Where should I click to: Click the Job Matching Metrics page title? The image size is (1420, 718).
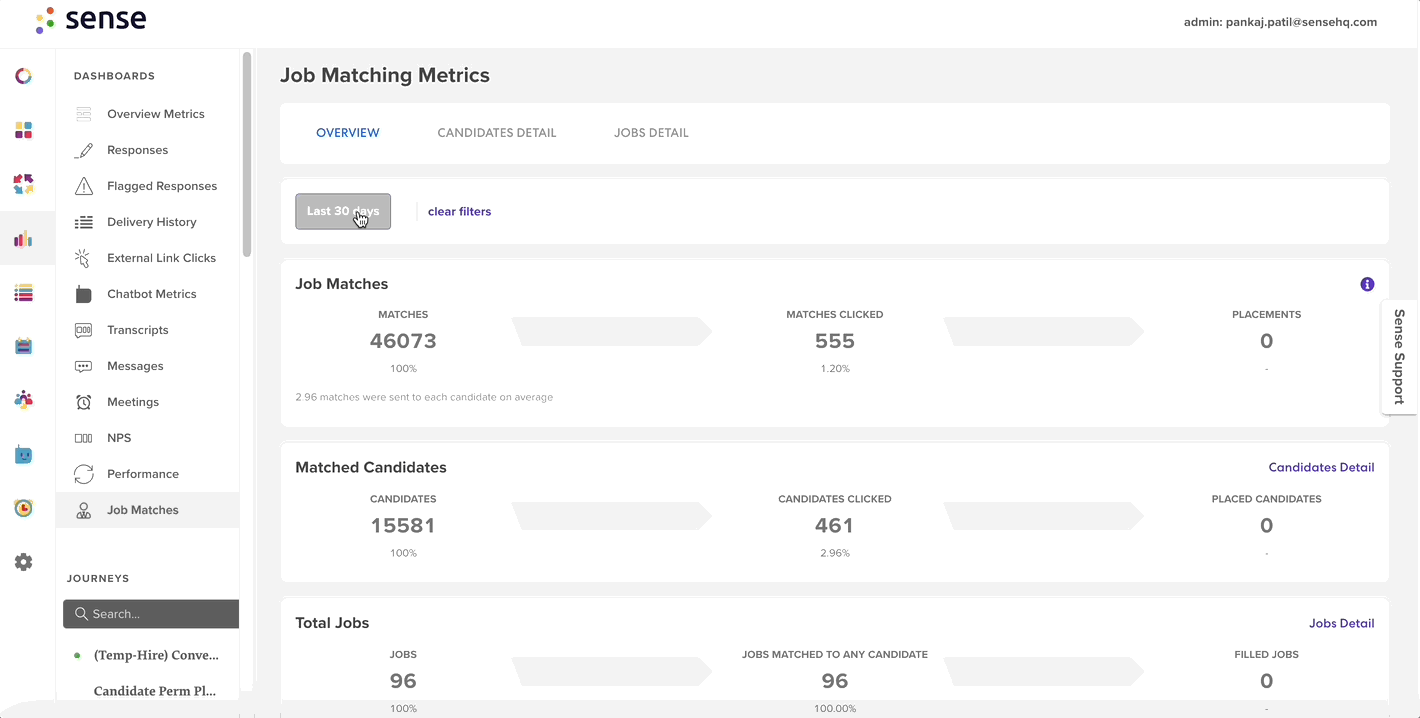coord(385,75)
